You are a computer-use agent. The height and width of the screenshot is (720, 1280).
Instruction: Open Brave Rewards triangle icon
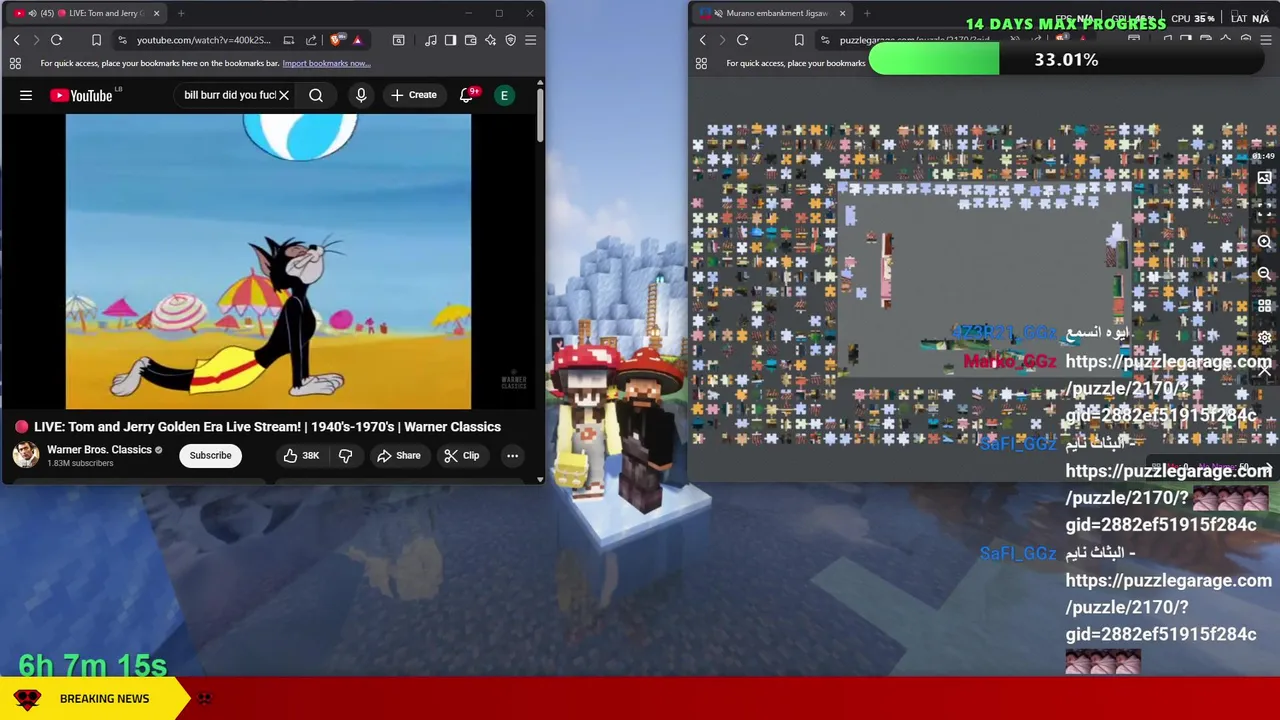357,40
